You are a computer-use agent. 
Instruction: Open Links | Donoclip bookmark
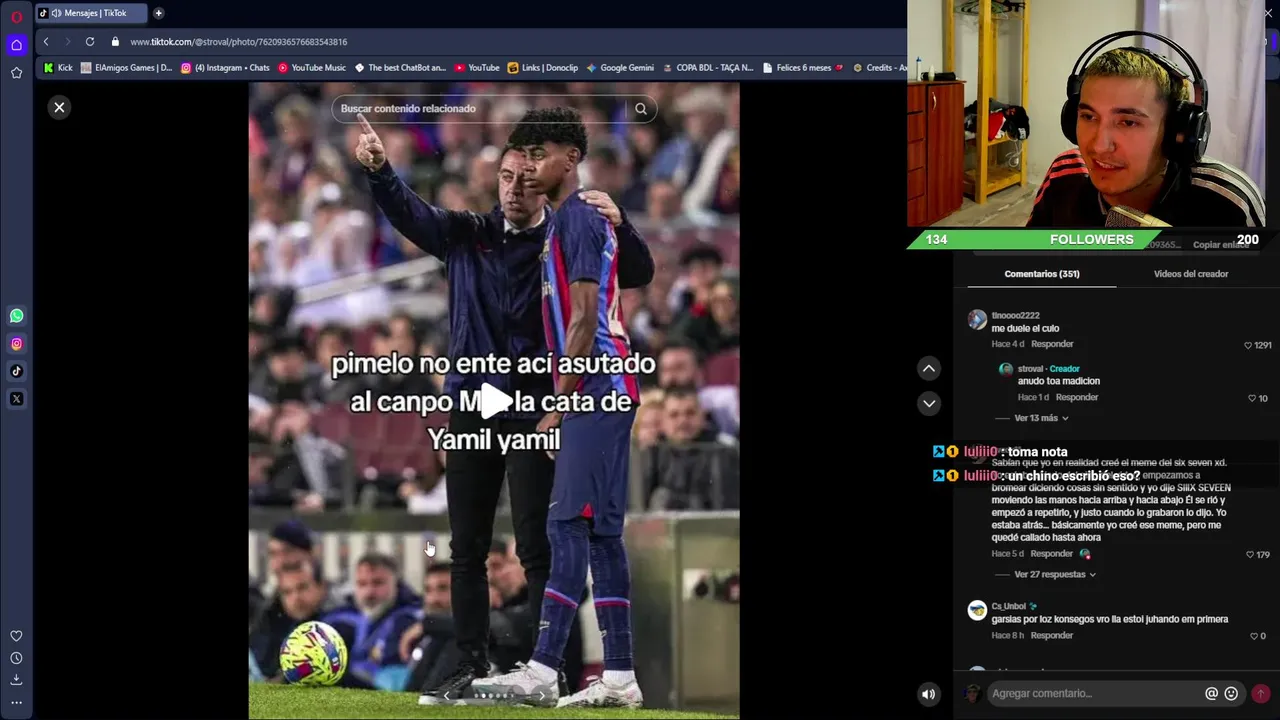(x=543, y=68)
